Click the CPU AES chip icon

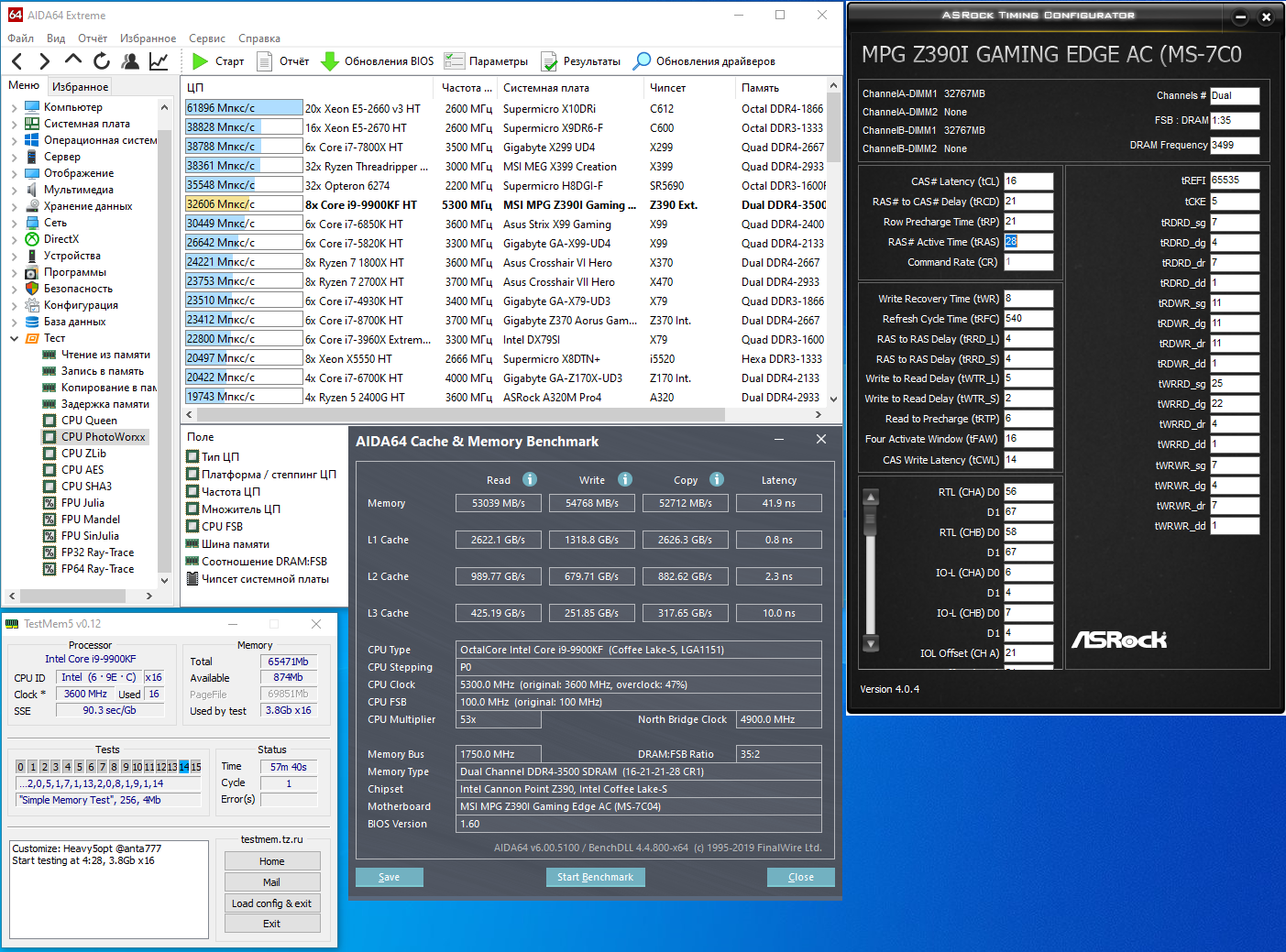click(x=49, y=470)
